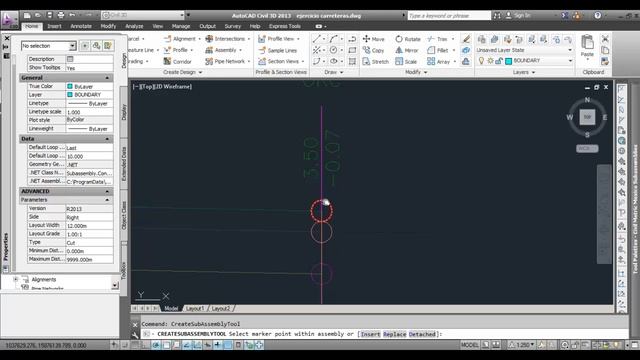Viewport: 640px width, 360px height.
Task: Select the Move tool
Action: tap(373, 39)
